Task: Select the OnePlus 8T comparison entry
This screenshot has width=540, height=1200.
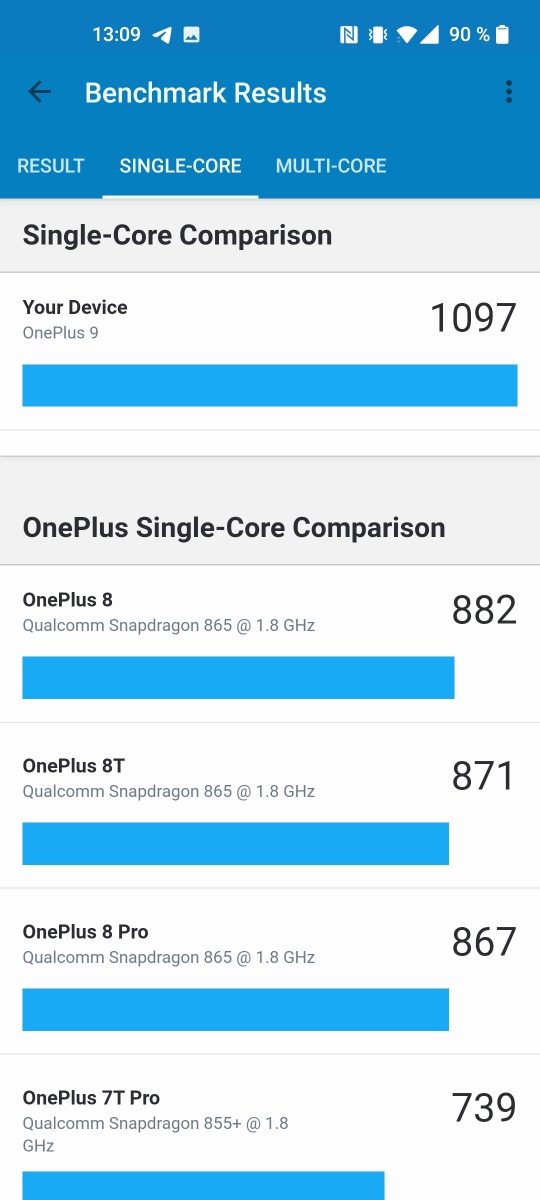Action: (x=270, y=806)
